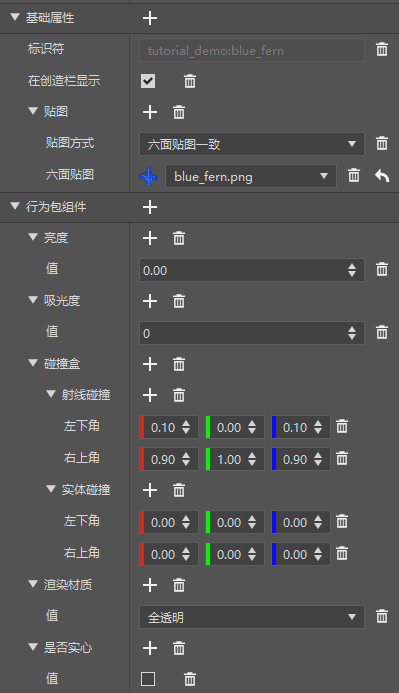Collapse the 亮度 group
The image size is (399, 693).
point(33,237)
